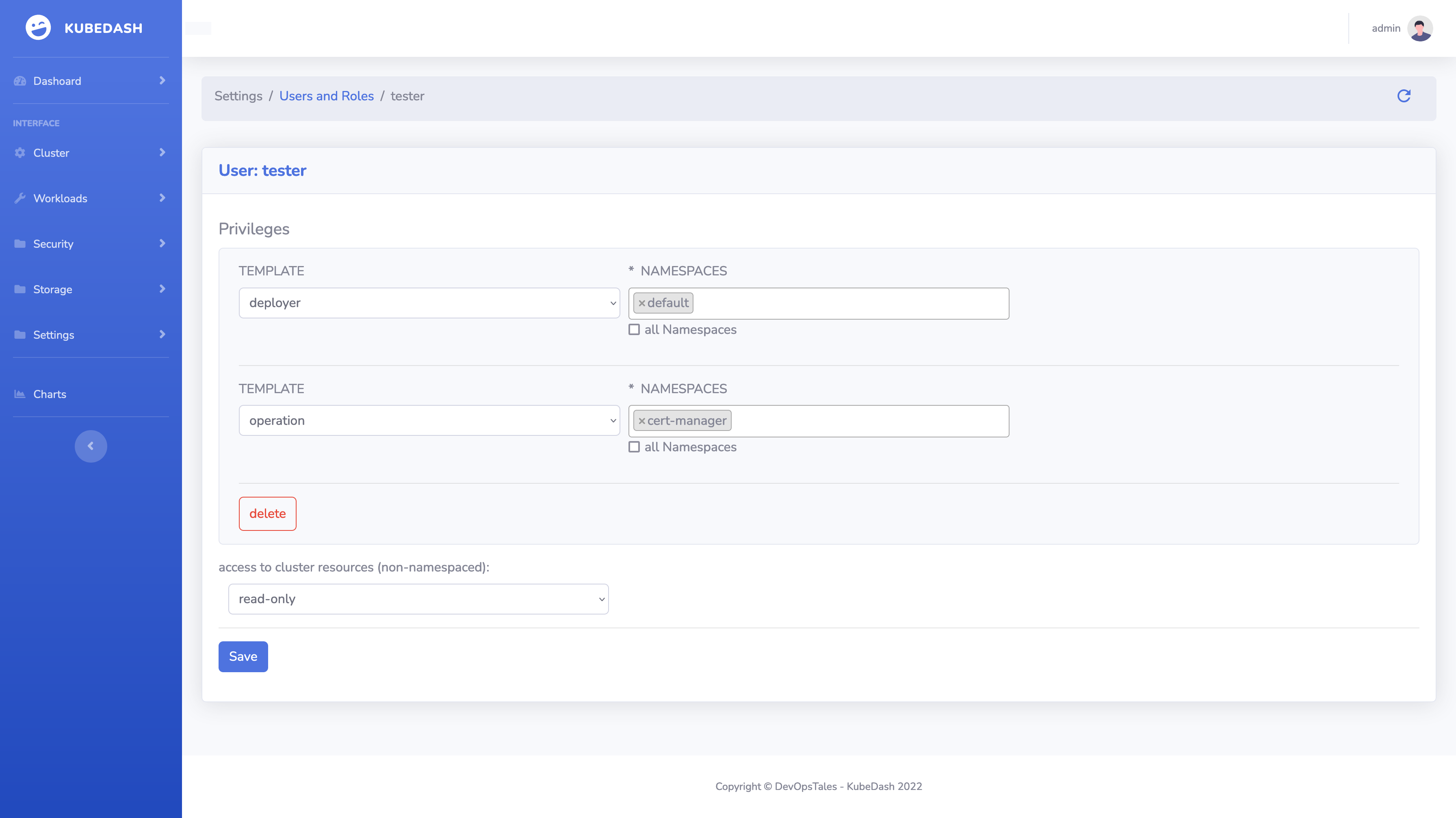Click the KubeDash smiley logo icon
Image resolution: width=1456 pixels, height=818 pixels.
coord(38,28)
